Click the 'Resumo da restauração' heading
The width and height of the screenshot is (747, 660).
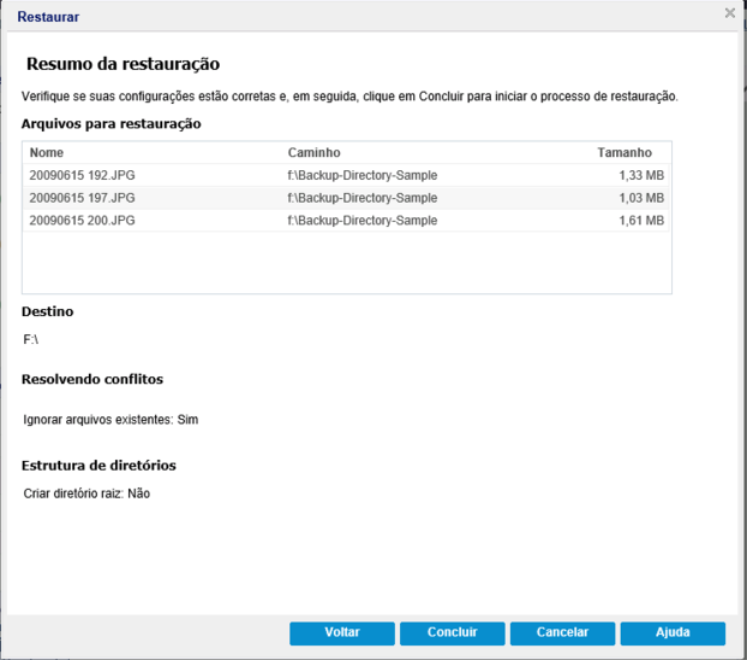tap(122, 64)
